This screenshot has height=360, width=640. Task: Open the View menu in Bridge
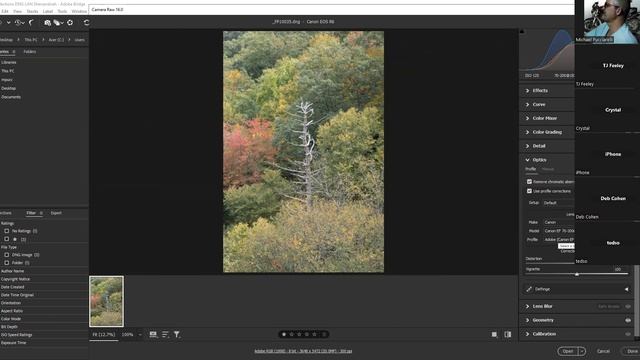tap(18, 11)
